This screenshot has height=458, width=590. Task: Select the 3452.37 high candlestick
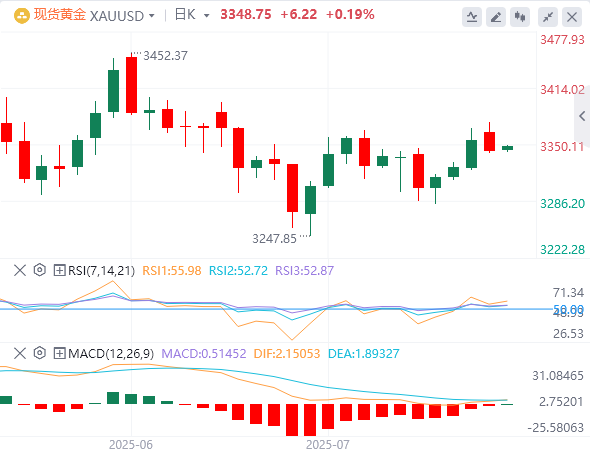pyautogui.click(x=131, y=84)
